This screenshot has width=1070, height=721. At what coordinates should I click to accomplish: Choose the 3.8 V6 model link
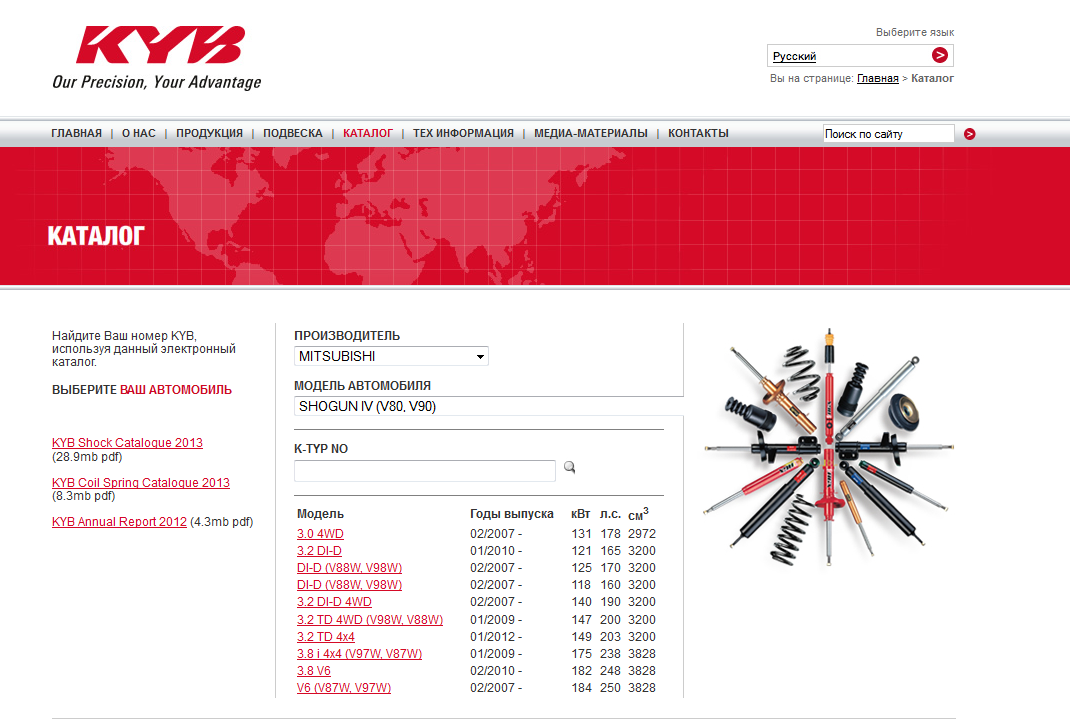(314, 671)
